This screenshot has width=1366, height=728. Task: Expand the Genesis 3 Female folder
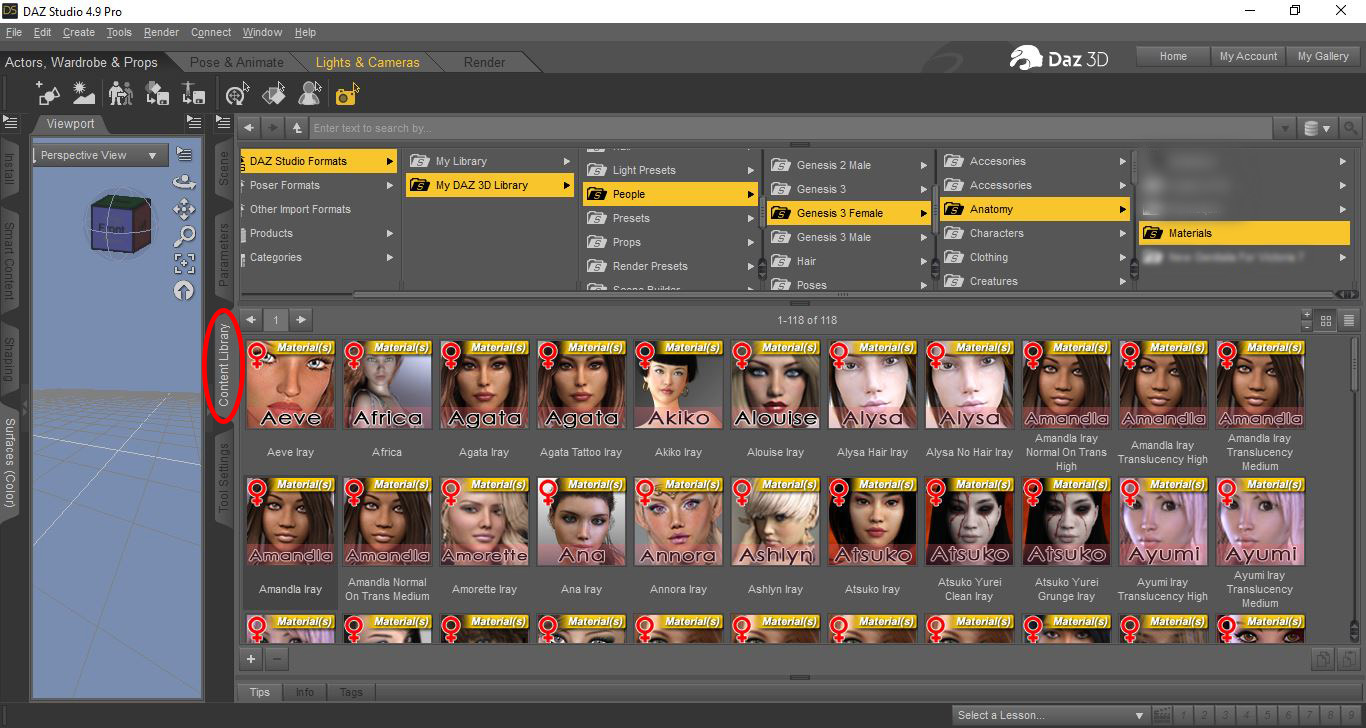click(923, 213)
